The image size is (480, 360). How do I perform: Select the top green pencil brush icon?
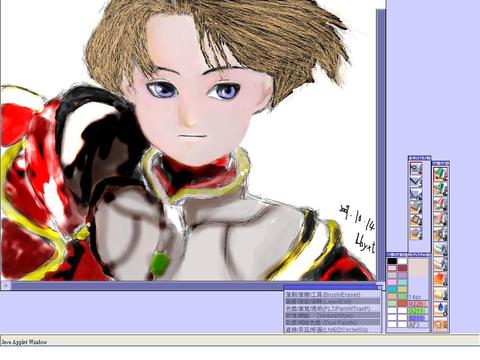[x=441, y=174]
